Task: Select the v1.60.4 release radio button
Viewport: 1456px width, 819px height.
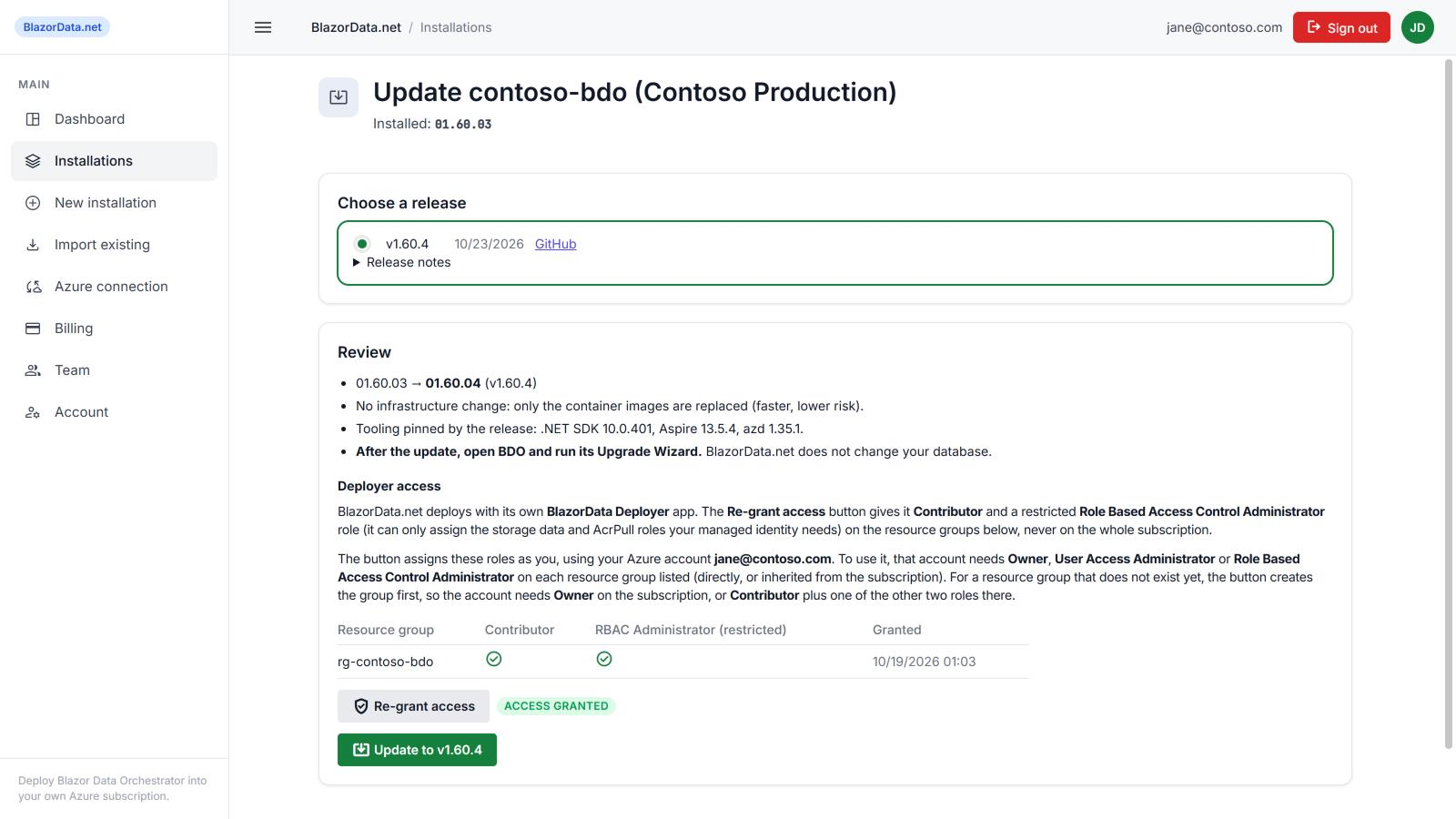Action: [x=362, y=244]
